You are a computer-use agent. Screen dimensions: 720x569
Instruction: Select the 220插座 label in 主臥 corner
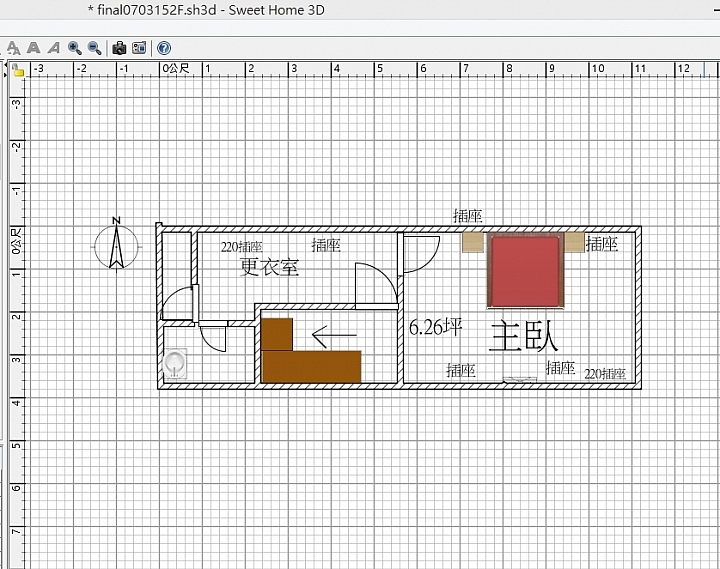click(605, 374)
